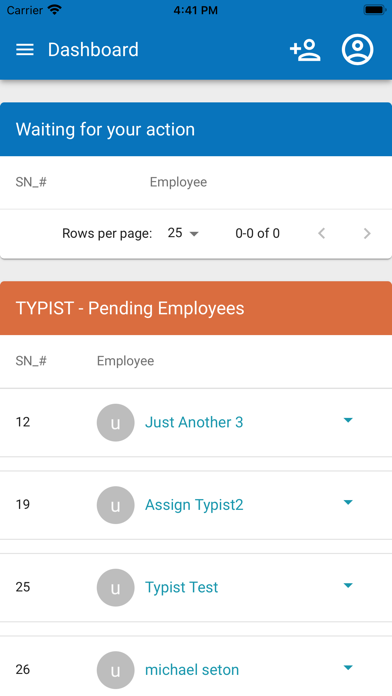Open employee link michael seton

[192, 670]
